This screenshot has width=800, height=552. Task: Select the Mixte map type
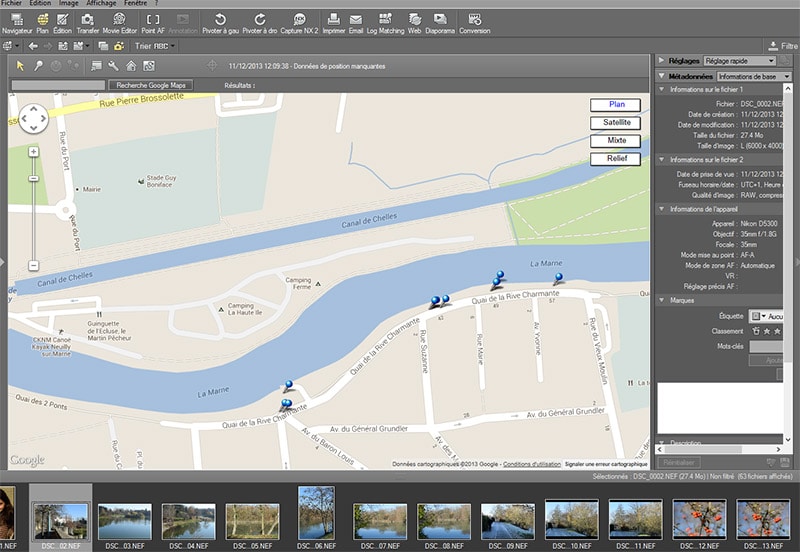point(615,140)
